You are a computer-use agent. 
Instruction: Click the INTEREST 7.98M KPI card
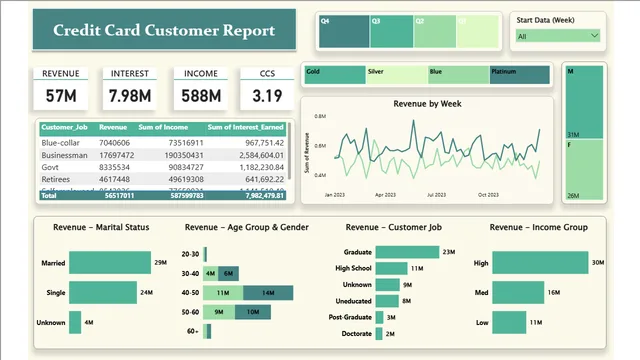click(x=129, y=89)
